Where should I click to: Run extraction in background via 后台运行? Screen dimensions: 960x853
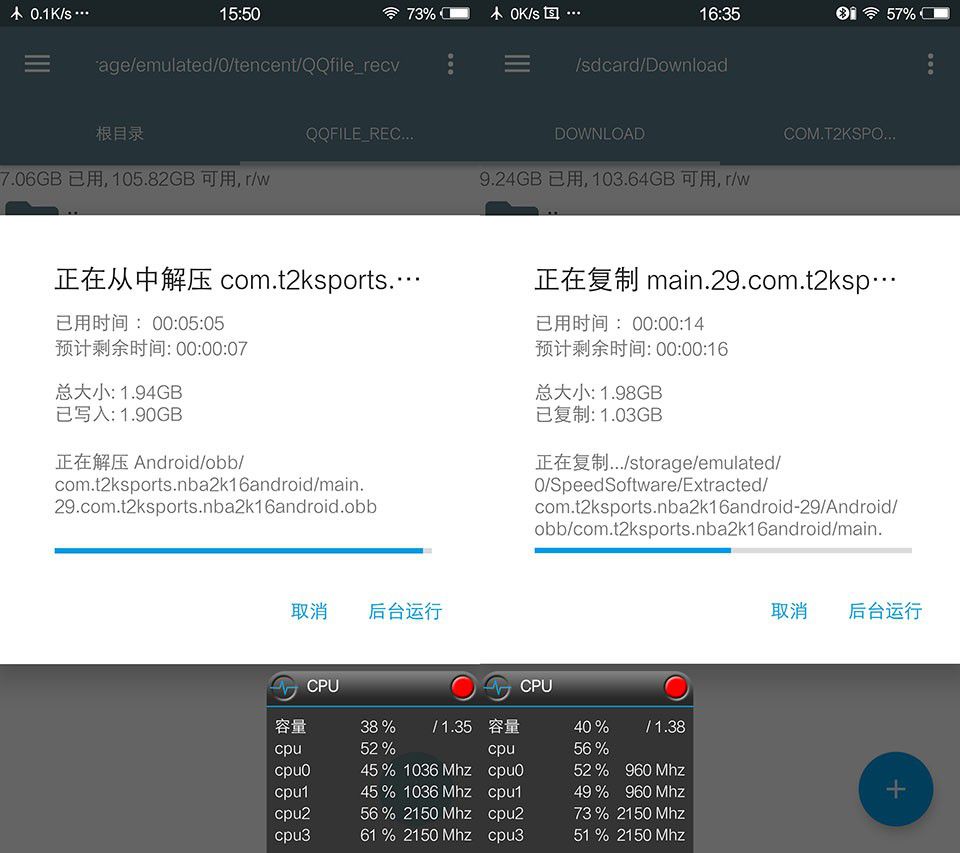[x=404, y=611]
